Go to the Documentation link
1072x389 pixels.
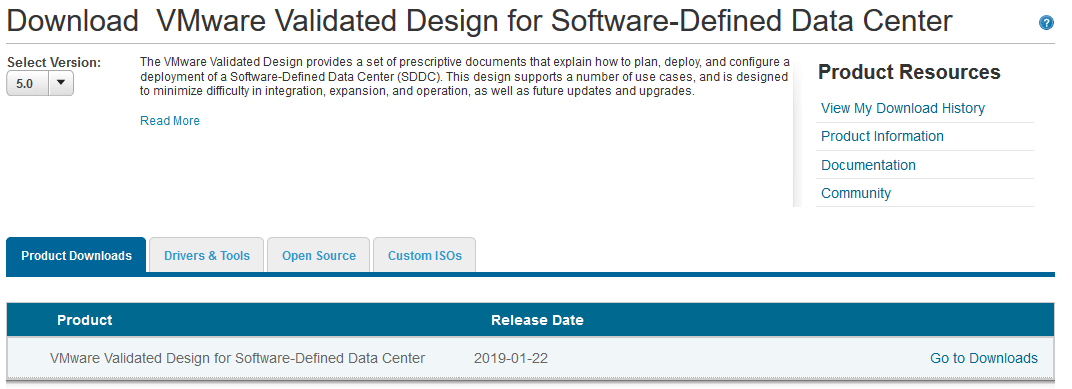868,165
